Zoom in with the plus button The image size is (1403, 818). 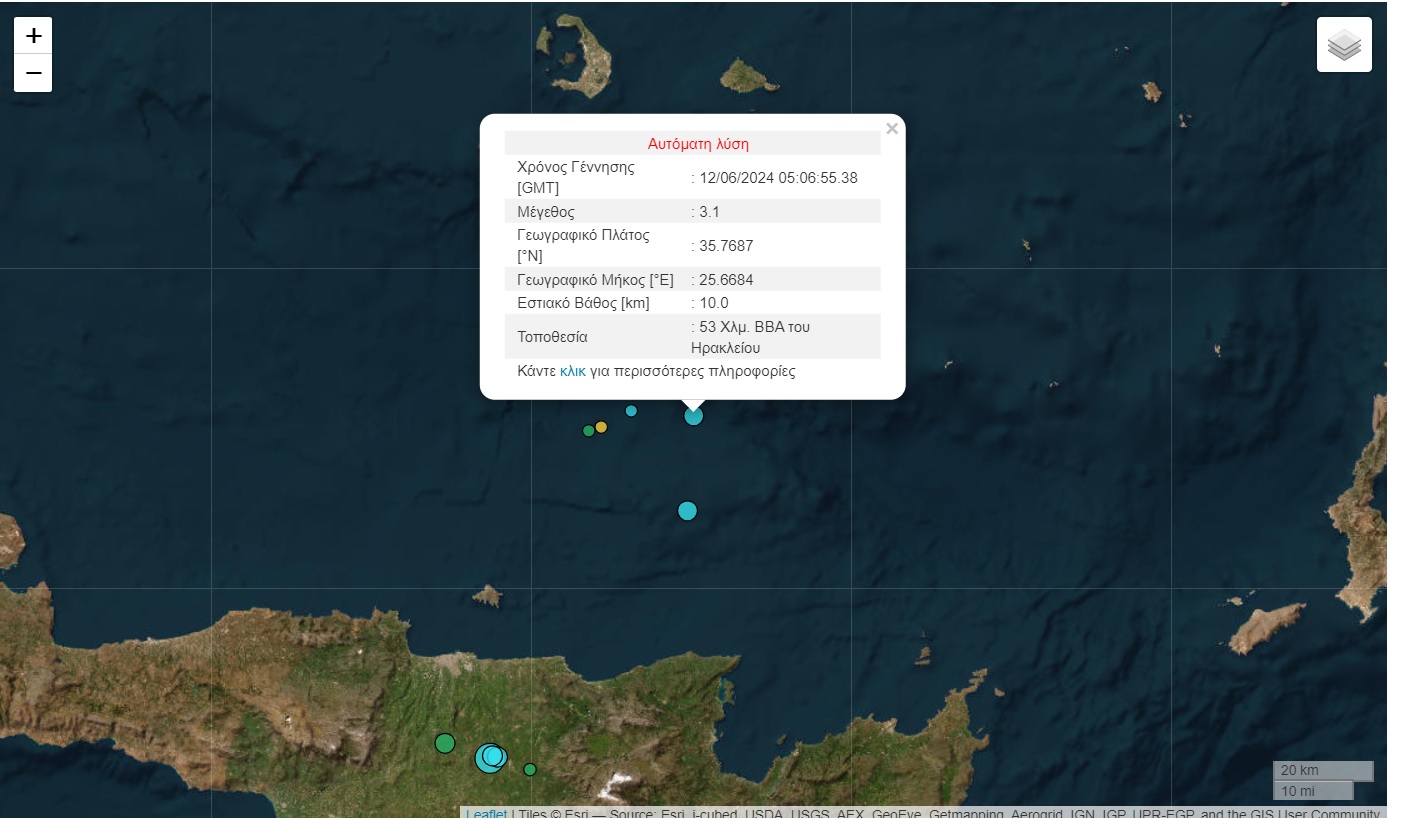[33, 36]
